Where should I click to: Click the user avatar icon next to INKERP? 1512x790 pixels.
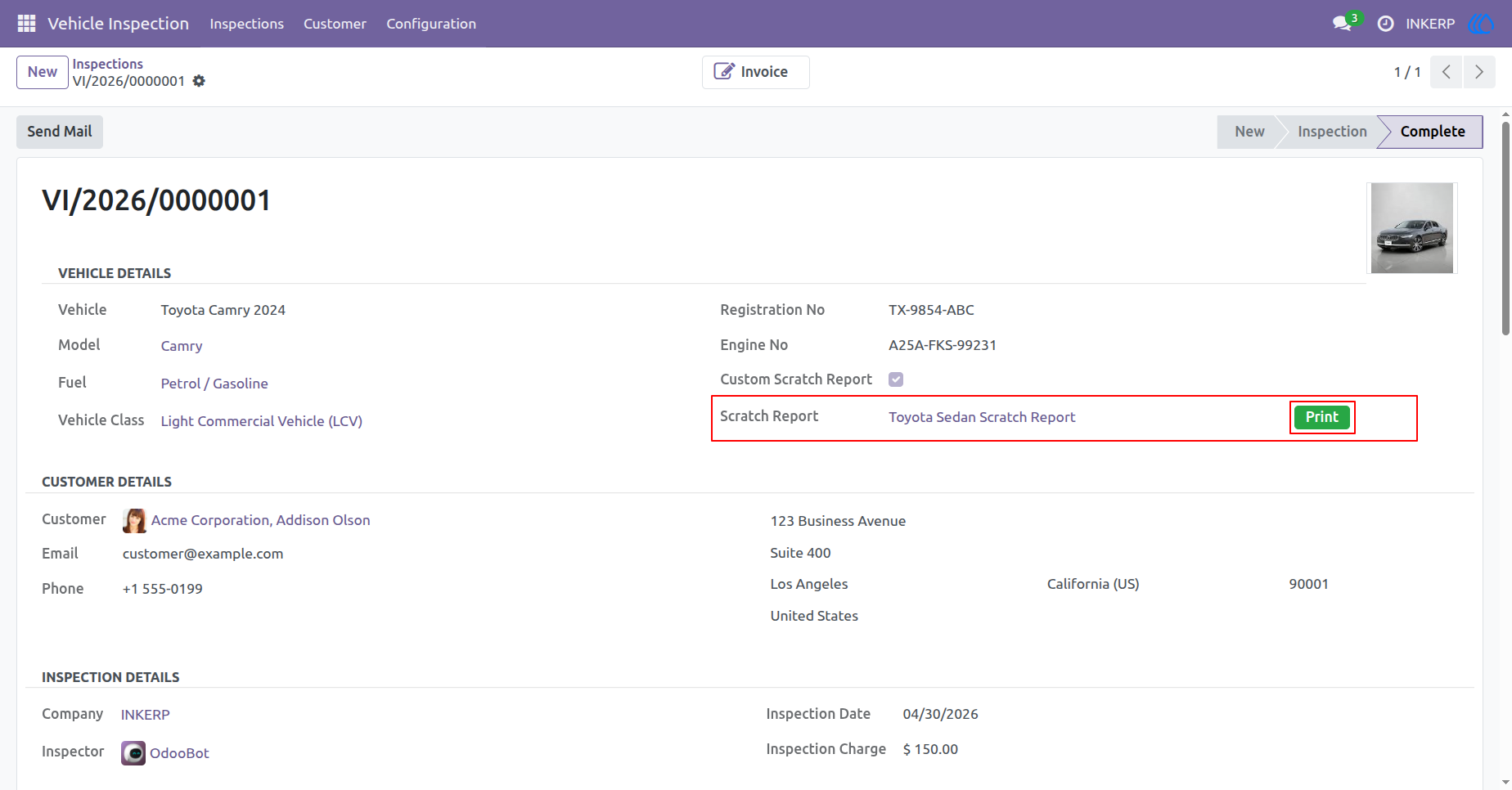pos(1482,24)
